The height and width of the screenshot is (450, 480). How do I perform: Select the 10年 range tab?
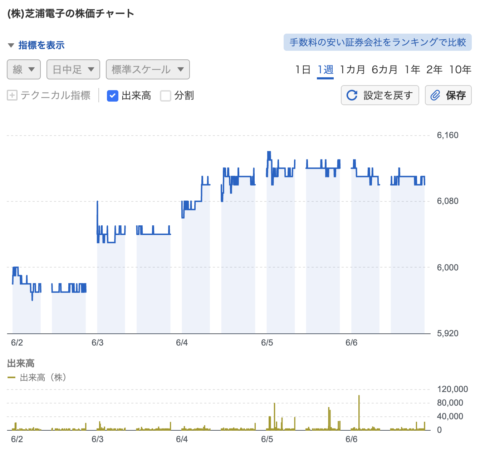(x=460, y=69)
